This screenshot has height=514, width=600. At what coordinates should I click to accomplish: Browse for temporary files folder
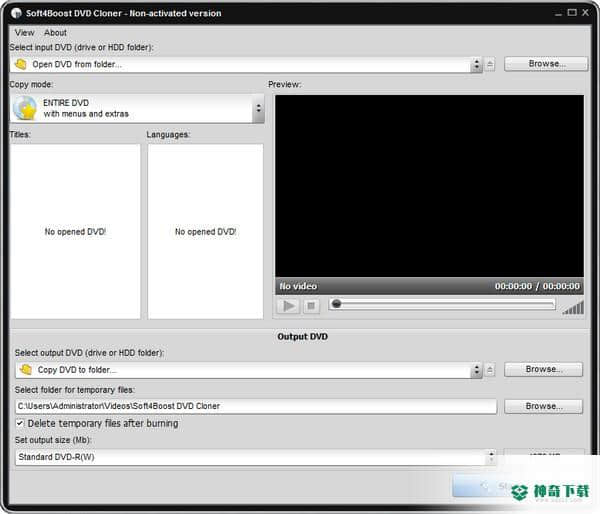[543, 406]
